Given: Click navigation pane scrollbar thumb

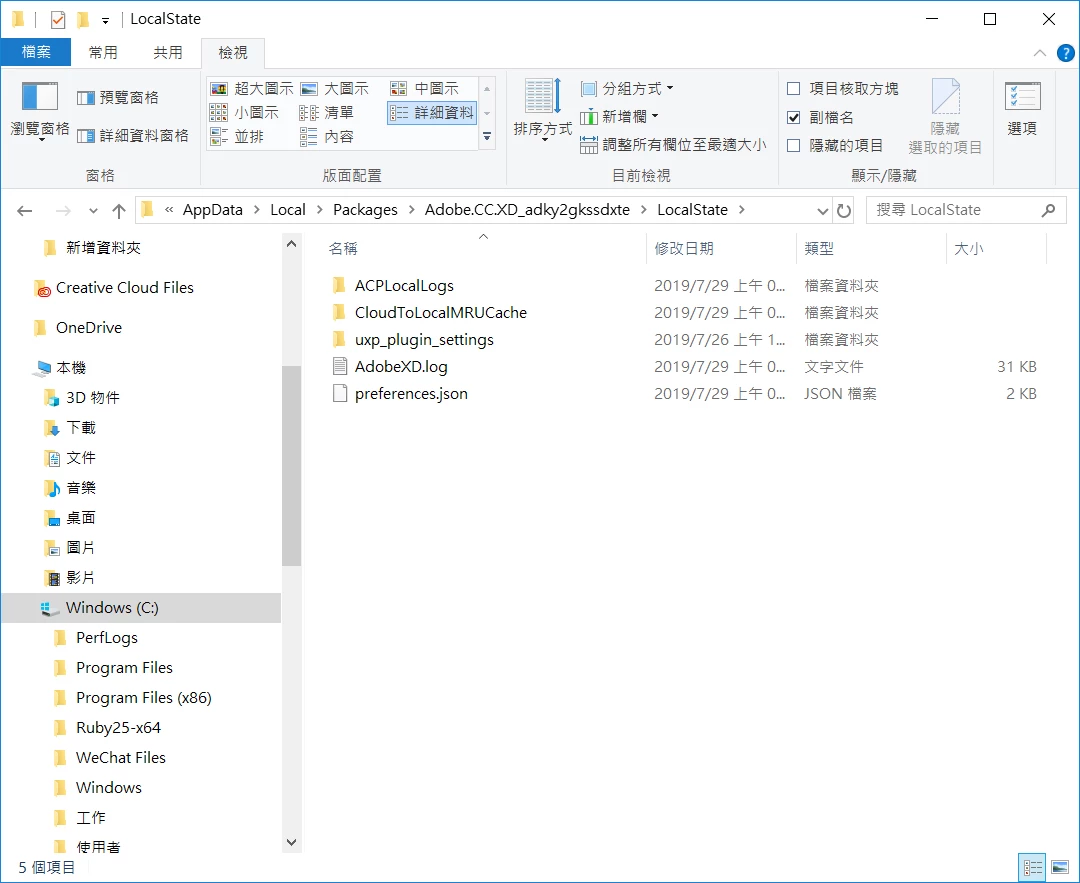Looking at the screenshot, I should 291,466.
